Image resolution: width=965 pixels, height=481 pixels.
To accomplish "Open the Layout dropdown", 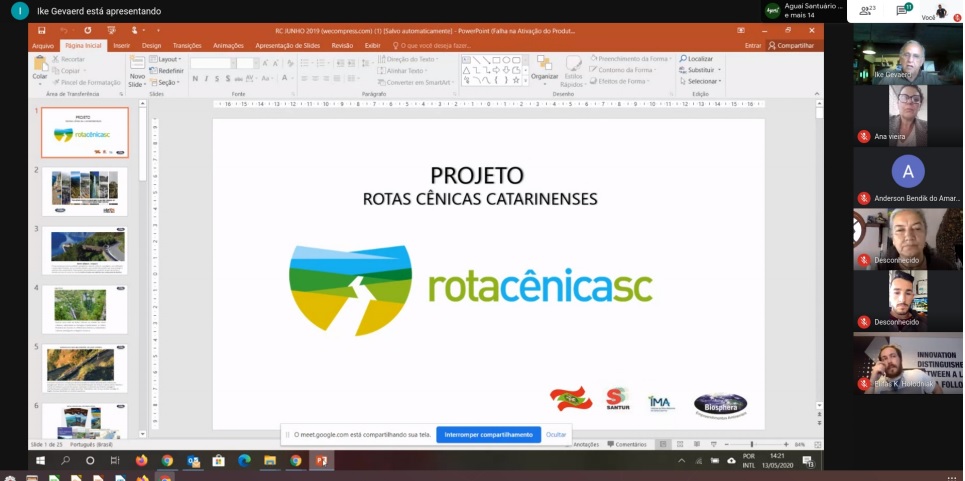I will coord(166,59).
